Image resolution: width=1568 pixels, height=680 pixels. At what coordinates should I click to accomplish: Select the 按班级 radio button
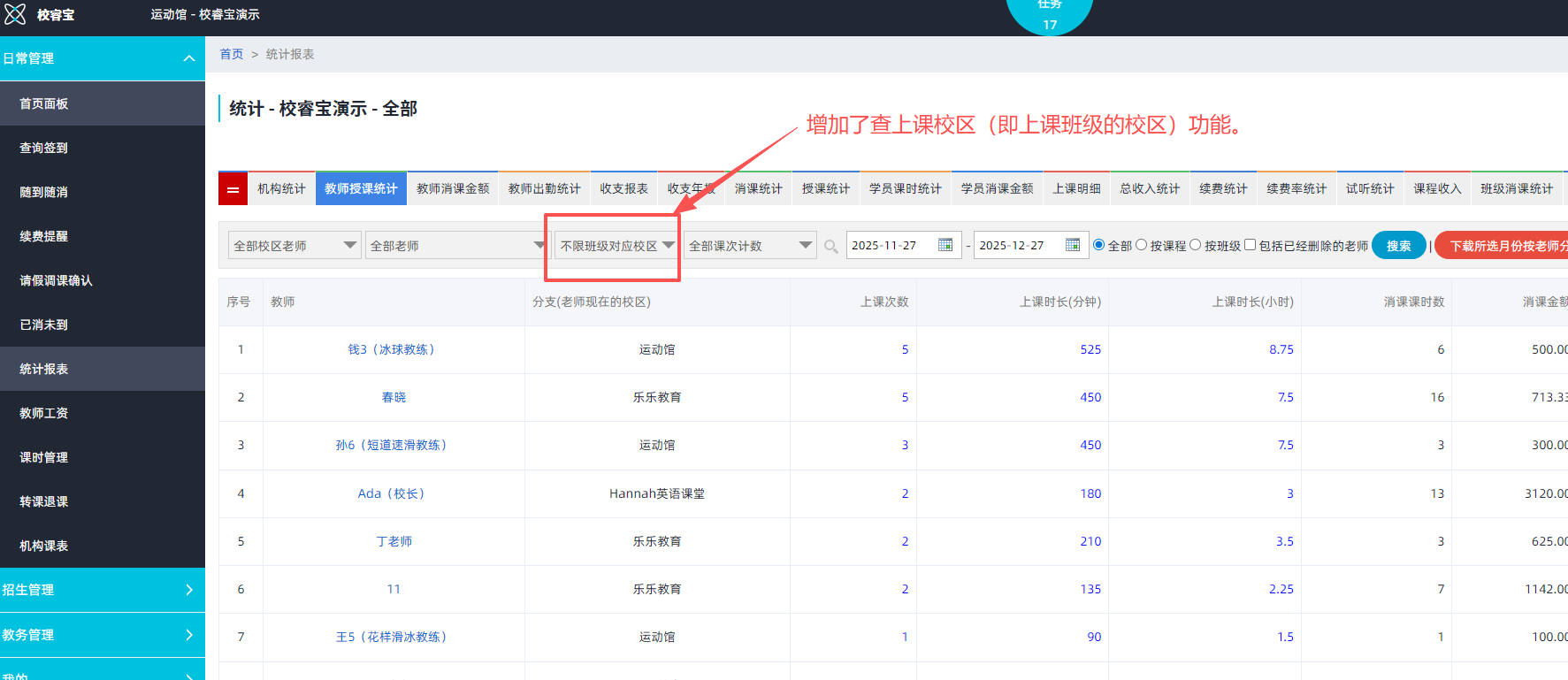(1196, 245)
